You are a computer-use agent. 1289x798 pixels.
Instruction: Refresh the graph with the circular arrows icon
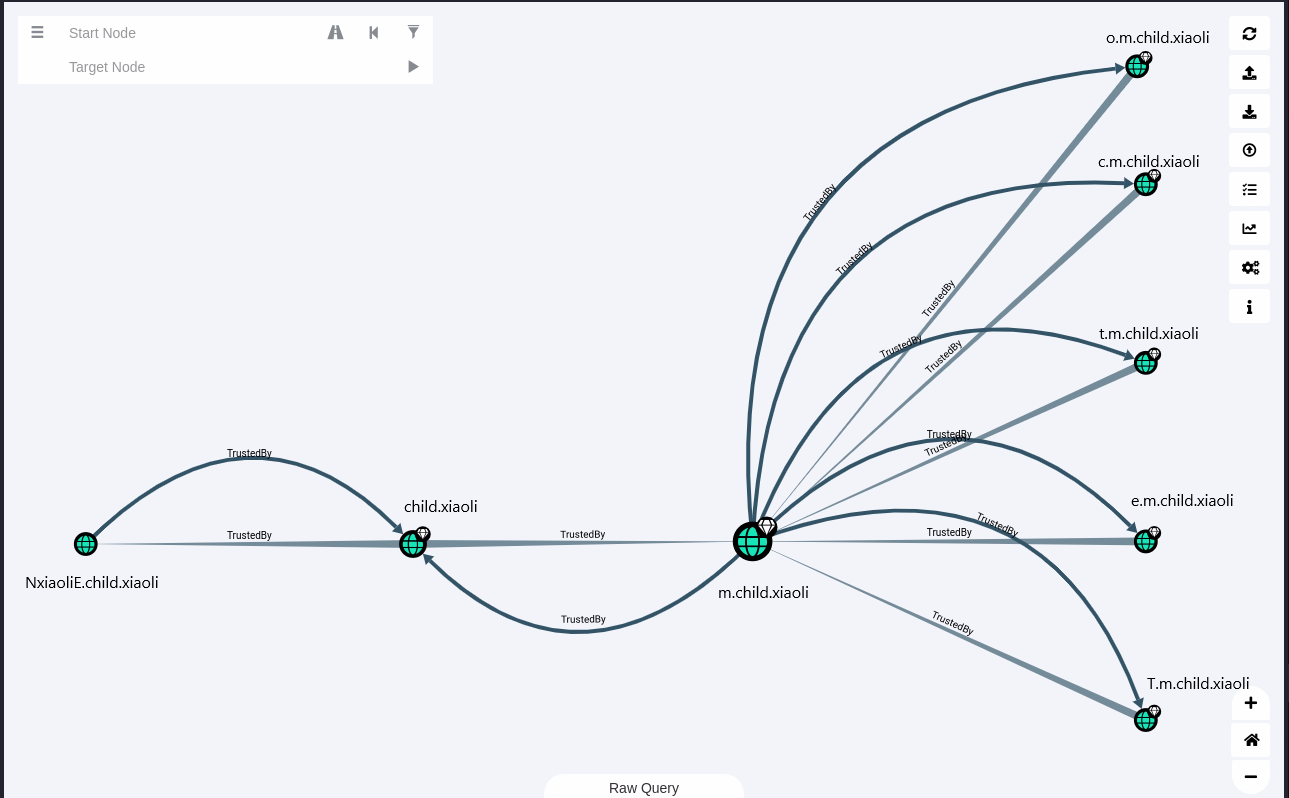(x=1249, y=33)
